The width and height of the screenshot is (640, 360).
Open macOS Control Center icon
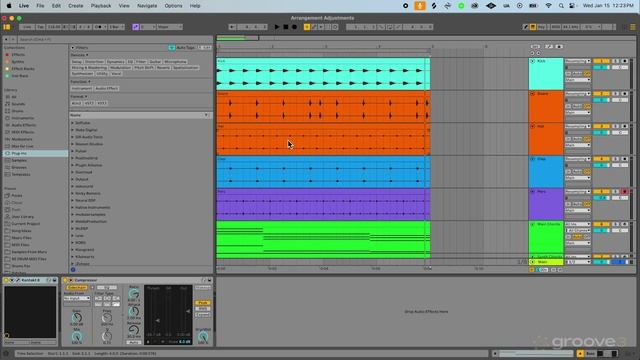click(x=572, y=6)
